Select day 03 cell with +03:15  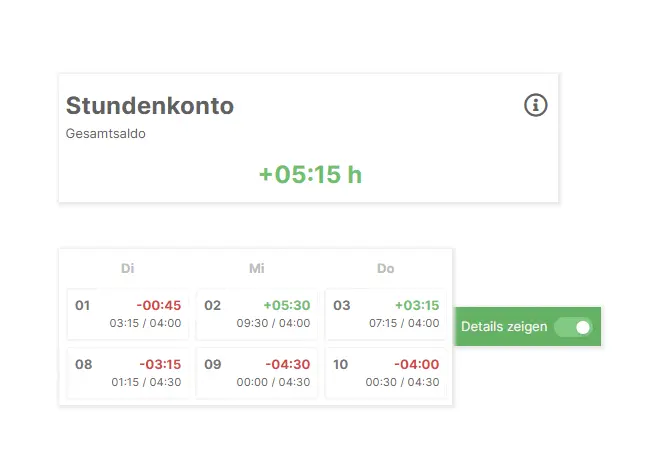coord(386,314)
